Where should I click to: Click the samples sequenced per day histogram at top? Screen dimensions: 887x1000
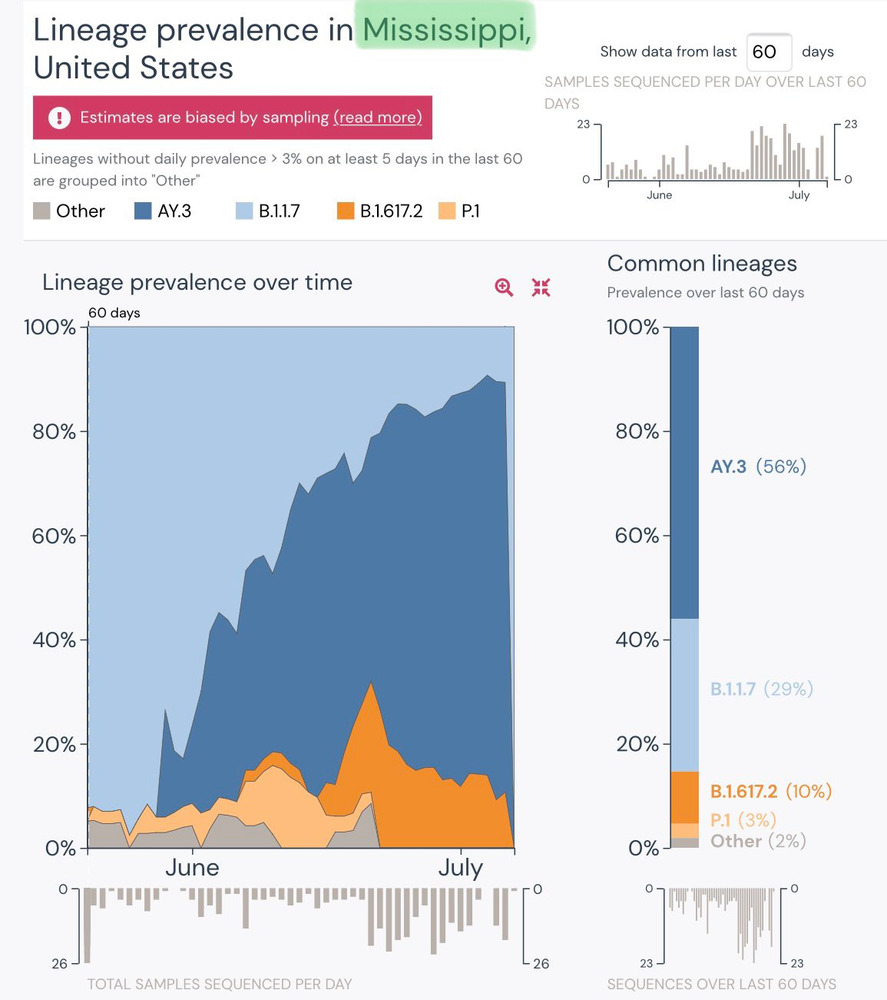(716, 153)
